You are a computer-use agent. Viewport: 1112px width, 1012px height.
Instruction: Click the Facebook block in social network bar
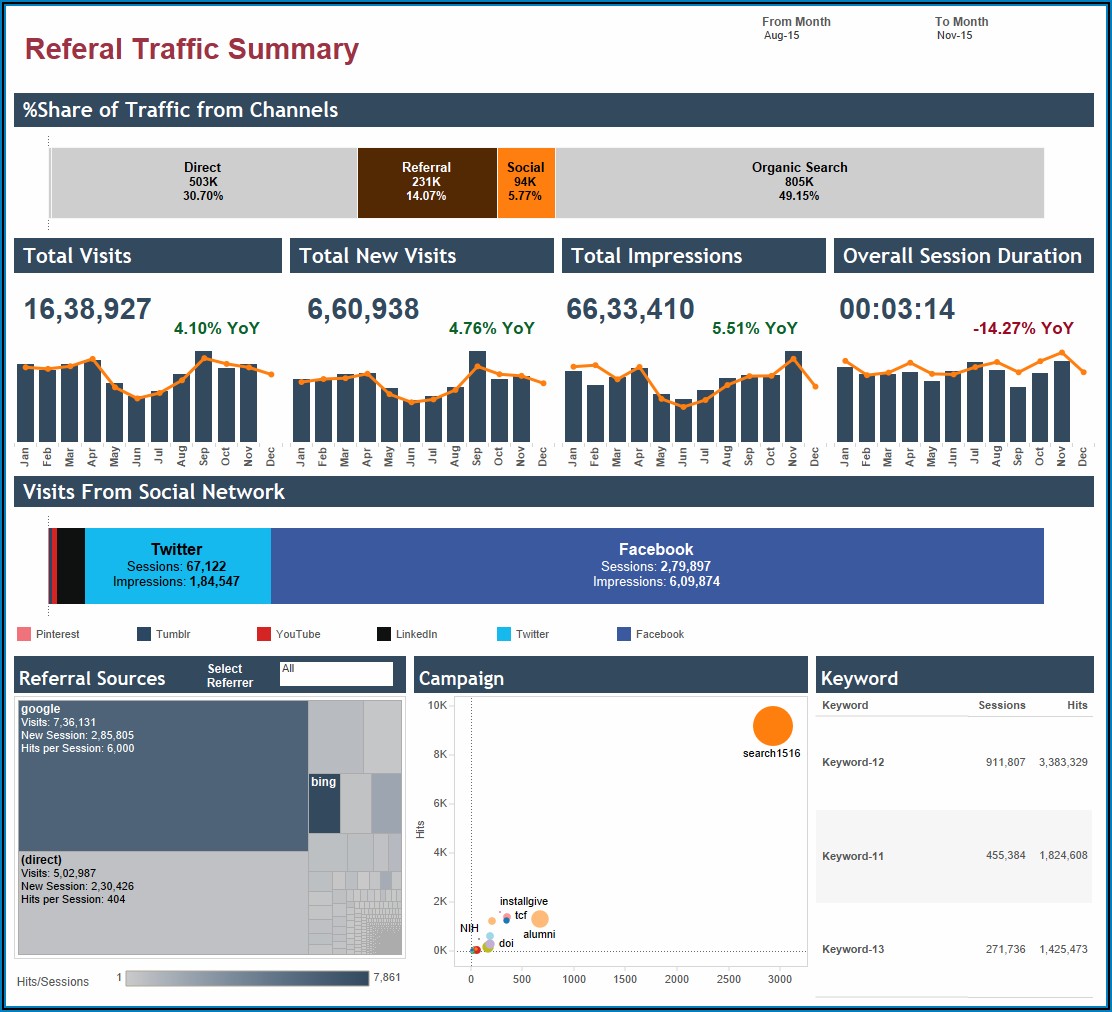pos(656,566)
